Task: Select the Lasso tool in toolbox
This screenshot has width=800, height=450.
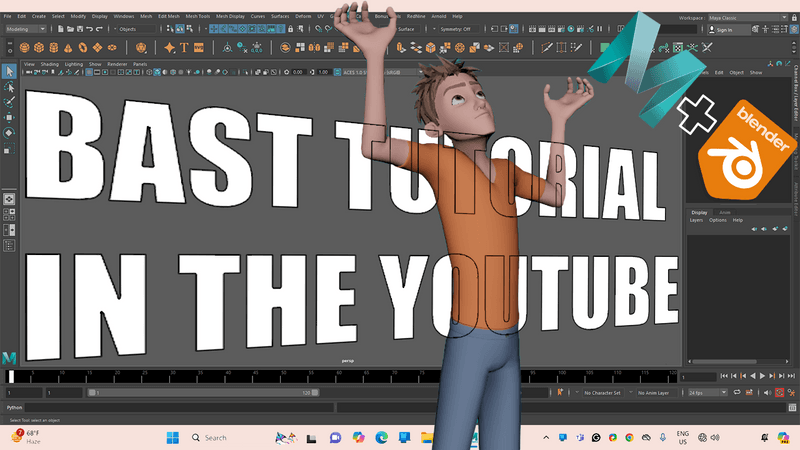Action: 9,87
